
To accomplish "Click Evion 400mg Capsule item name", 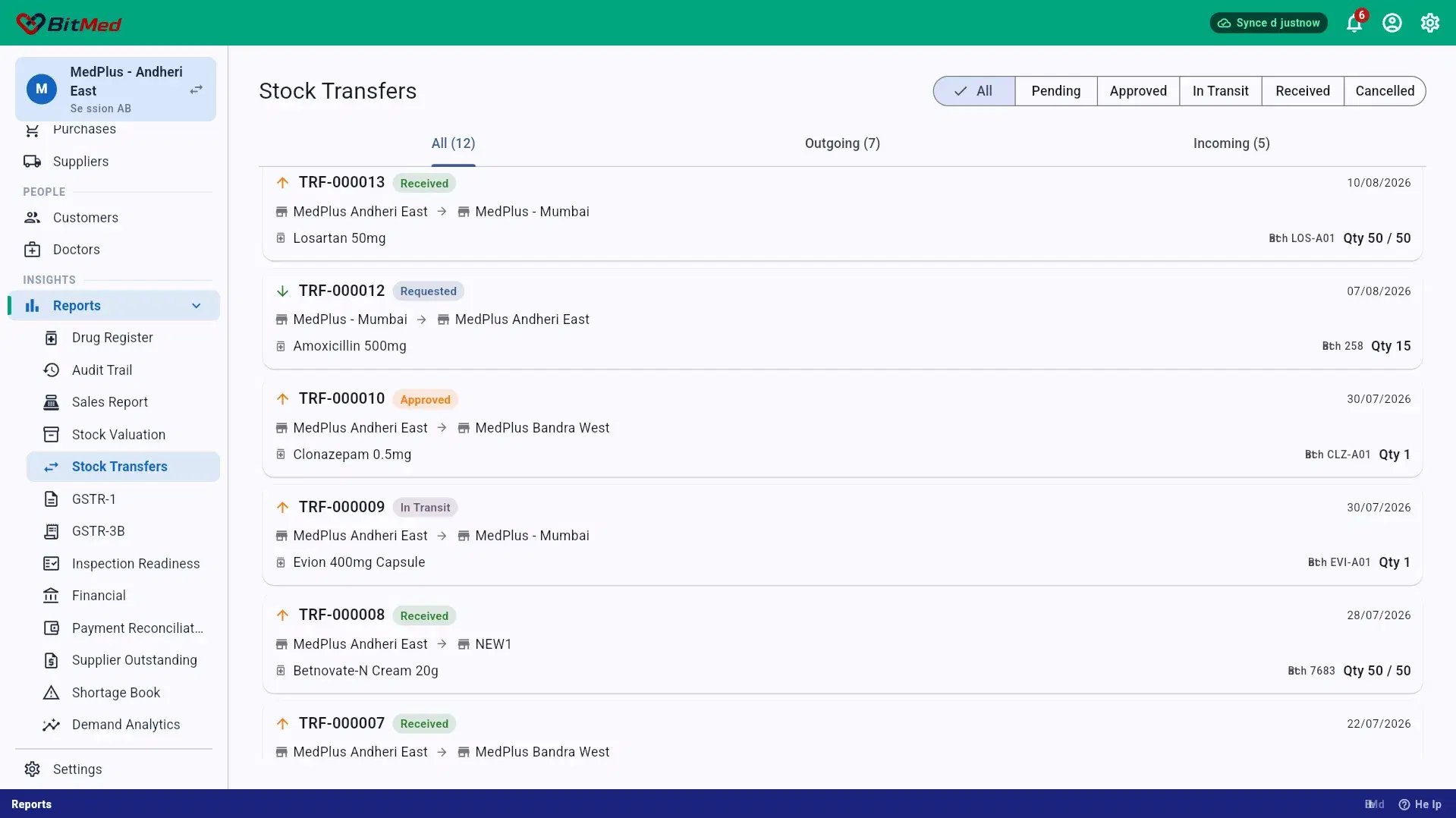I will coord(359,562).
